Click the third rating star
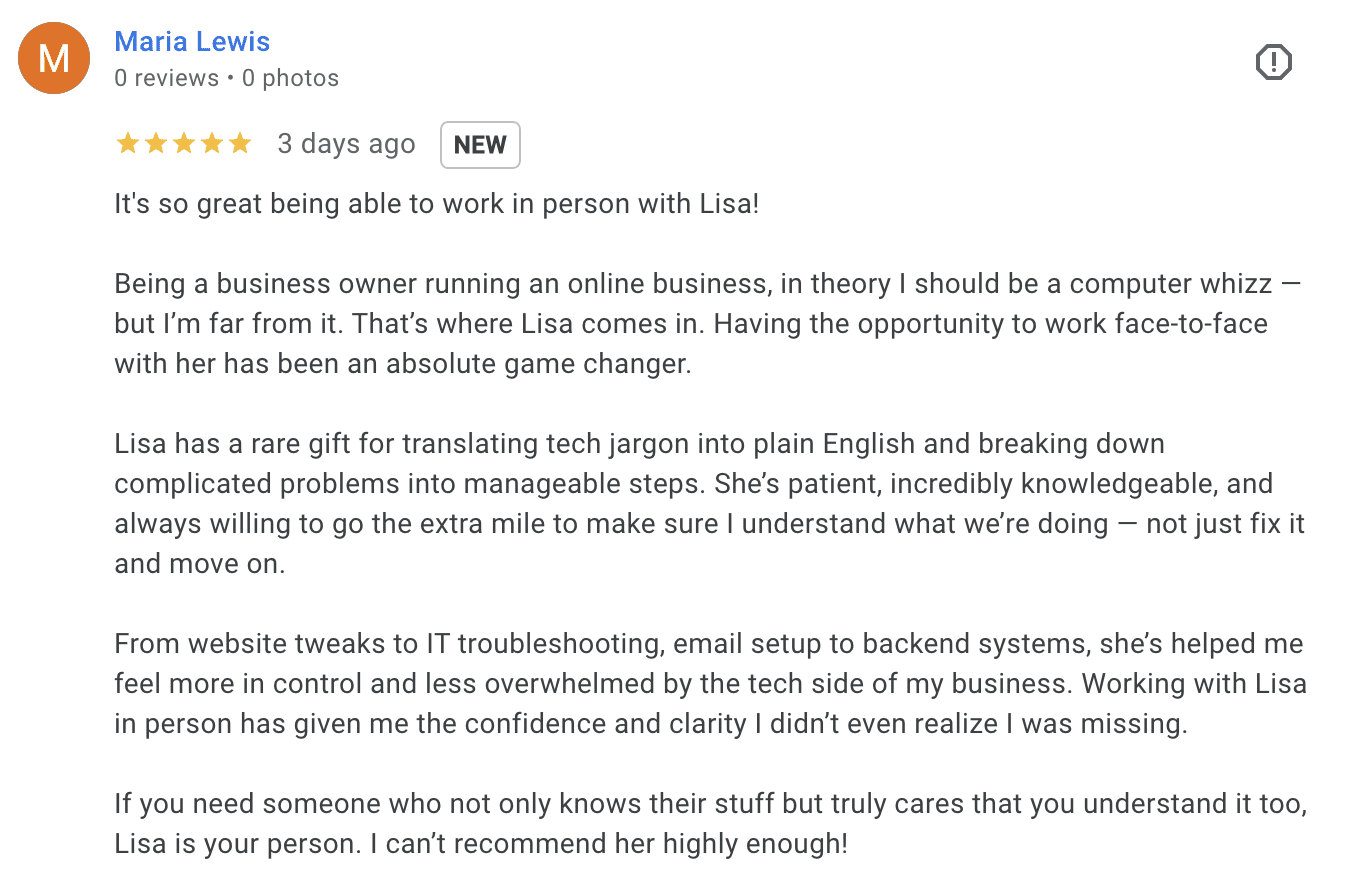The width and height of the screenshot is (1356, 888). (x=183, y=144)
